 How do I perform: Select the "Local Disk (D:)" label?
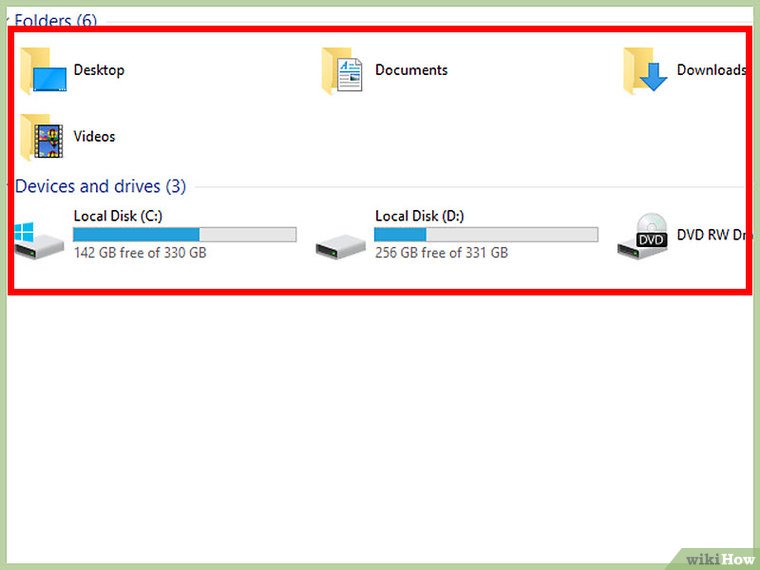click(419, 216)
